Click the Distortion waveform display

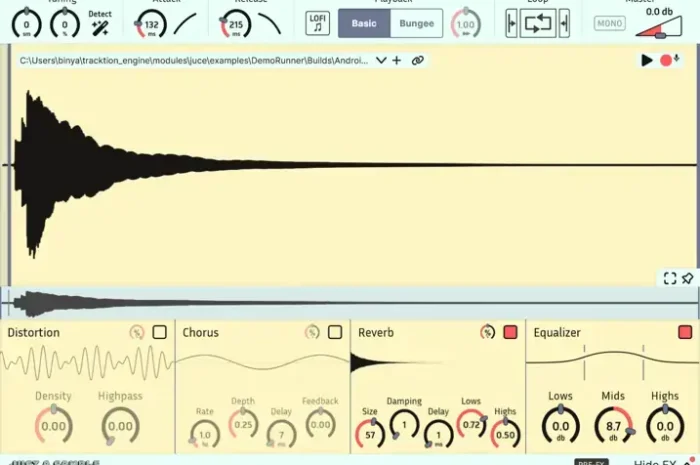(x=88, y=363)
